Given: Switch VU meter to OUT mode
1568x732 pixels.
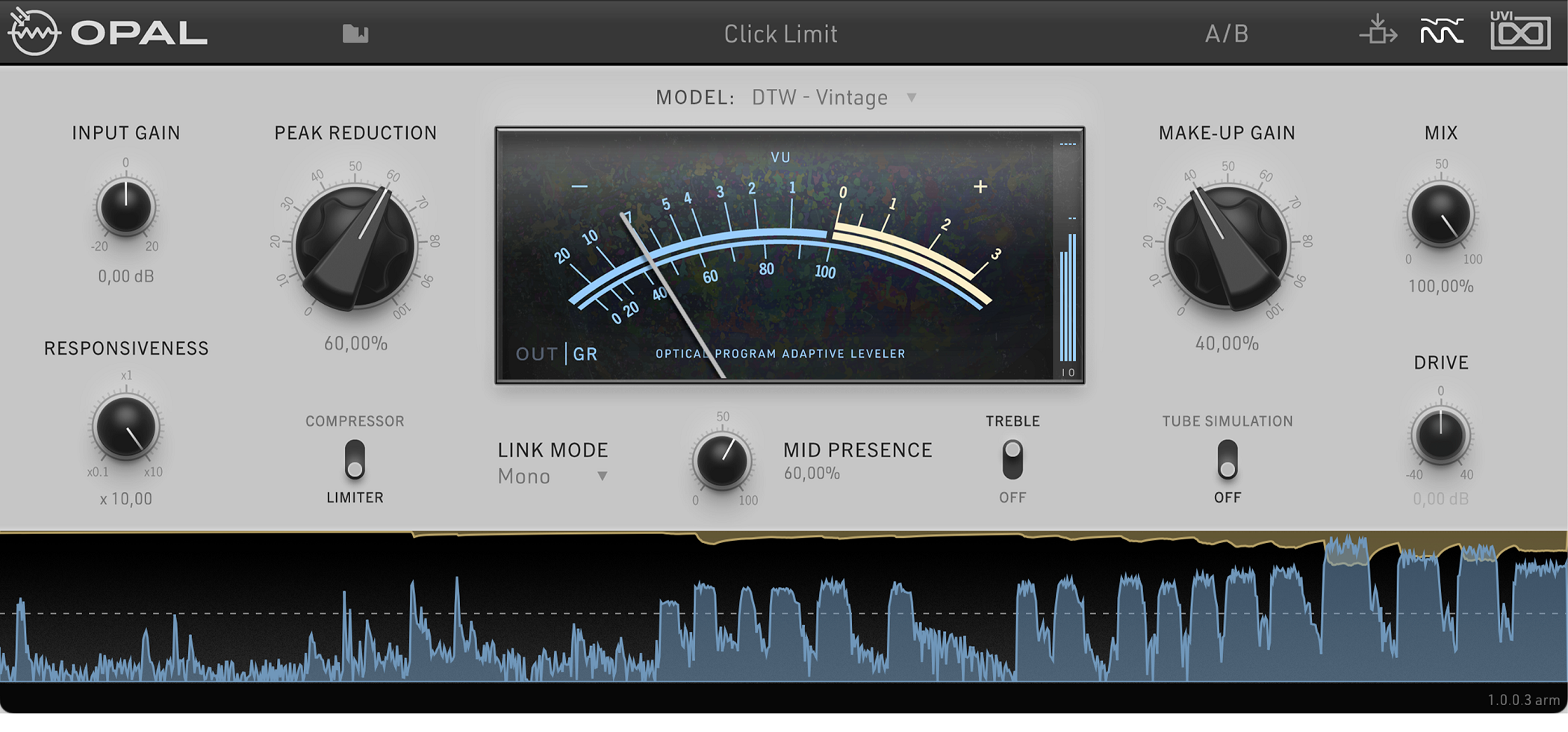Looking at the screenshot, I should (537, 354).
